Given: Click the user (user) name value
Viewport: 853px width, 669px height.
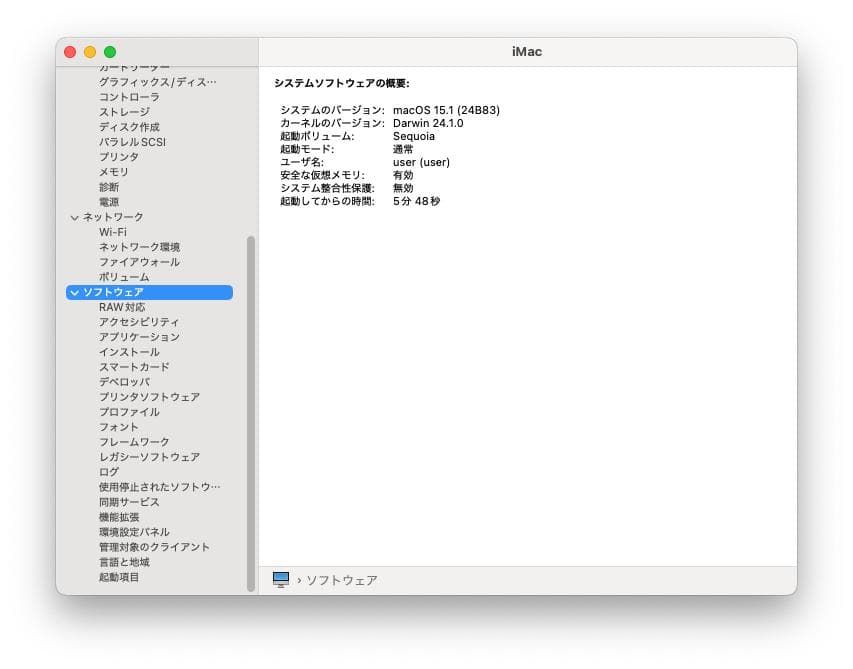Looking at the screenshot, I should (421, 162).
